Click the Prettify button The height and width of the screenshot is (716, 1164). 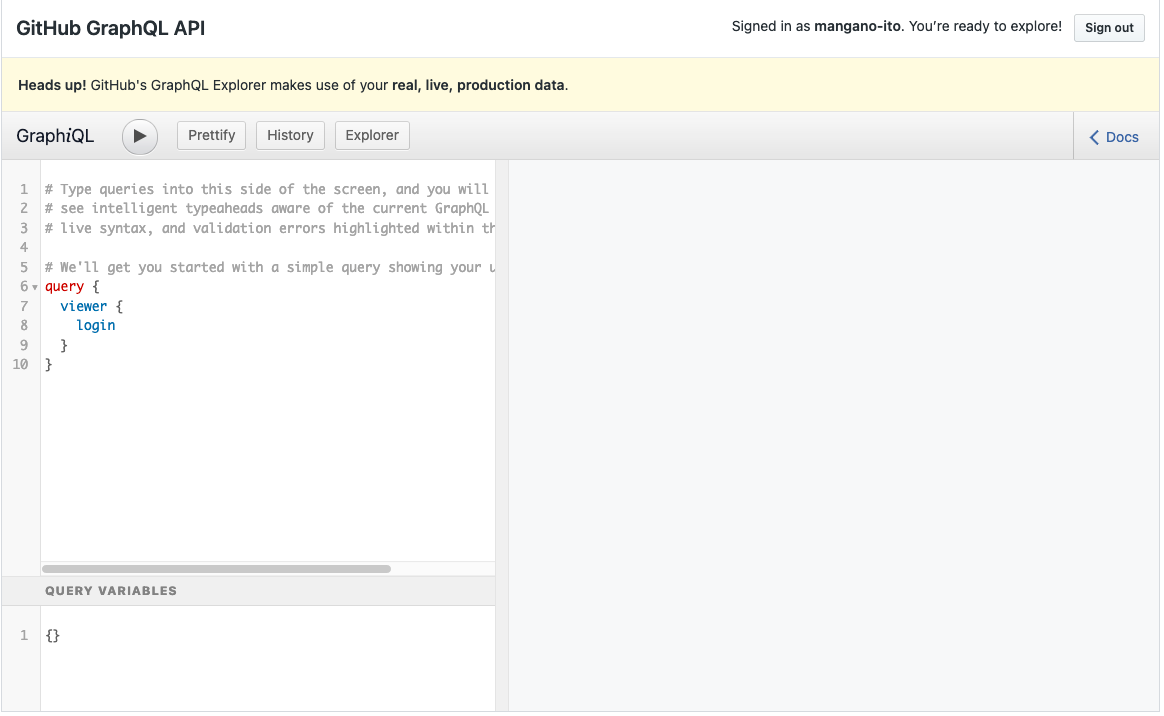click(212, 136)
